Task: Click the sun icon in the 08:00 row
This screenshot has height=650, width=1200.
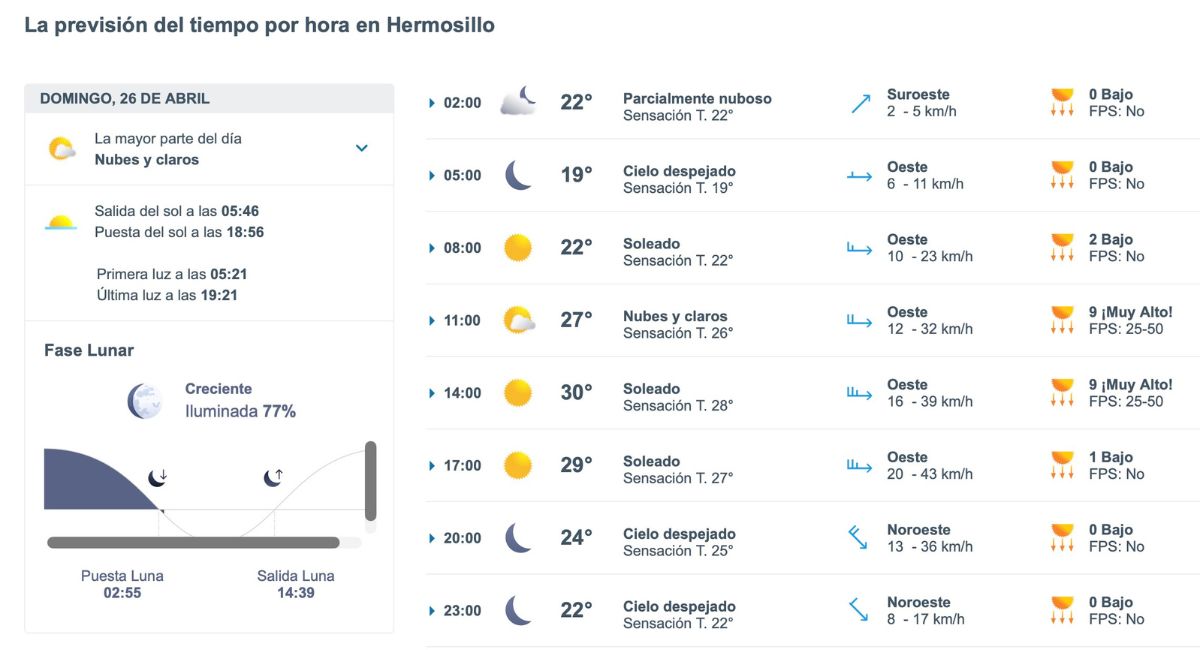Action: pos(516,247)
